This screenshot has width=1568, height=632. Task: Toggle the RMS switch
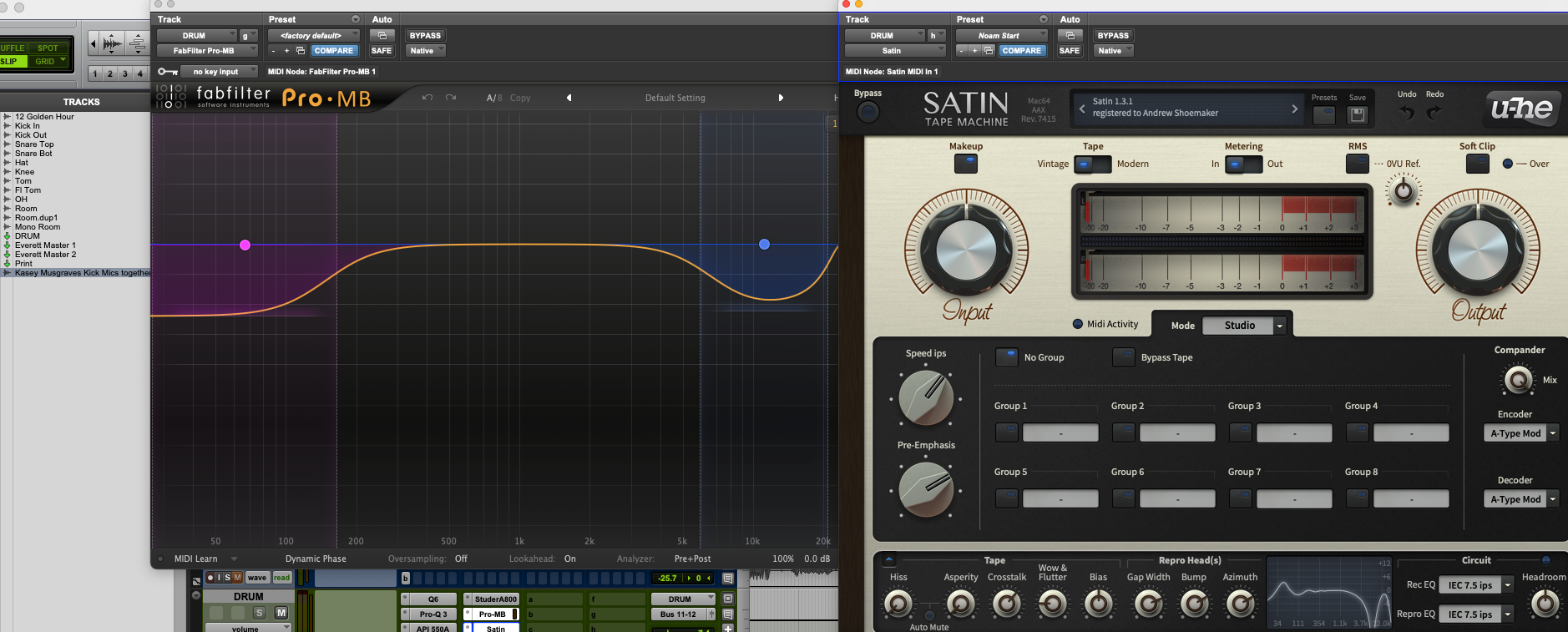1358,163
